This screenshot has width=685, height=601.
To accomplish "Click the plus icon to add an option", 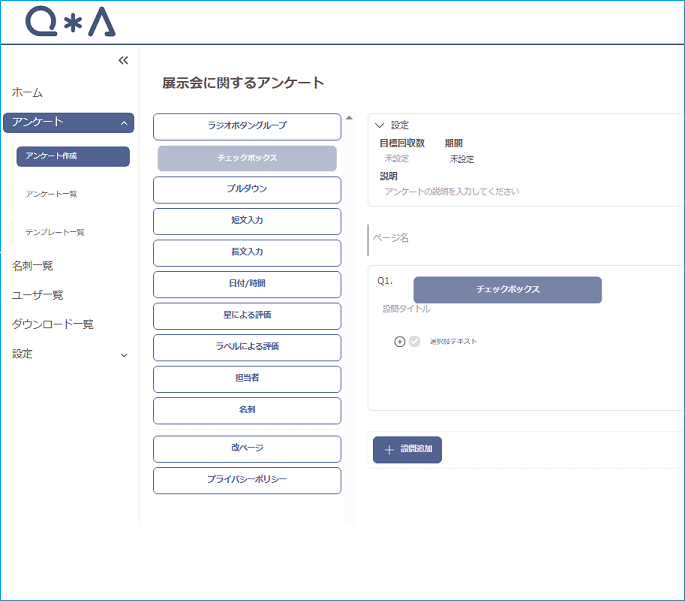I will (x=400, y=341).
